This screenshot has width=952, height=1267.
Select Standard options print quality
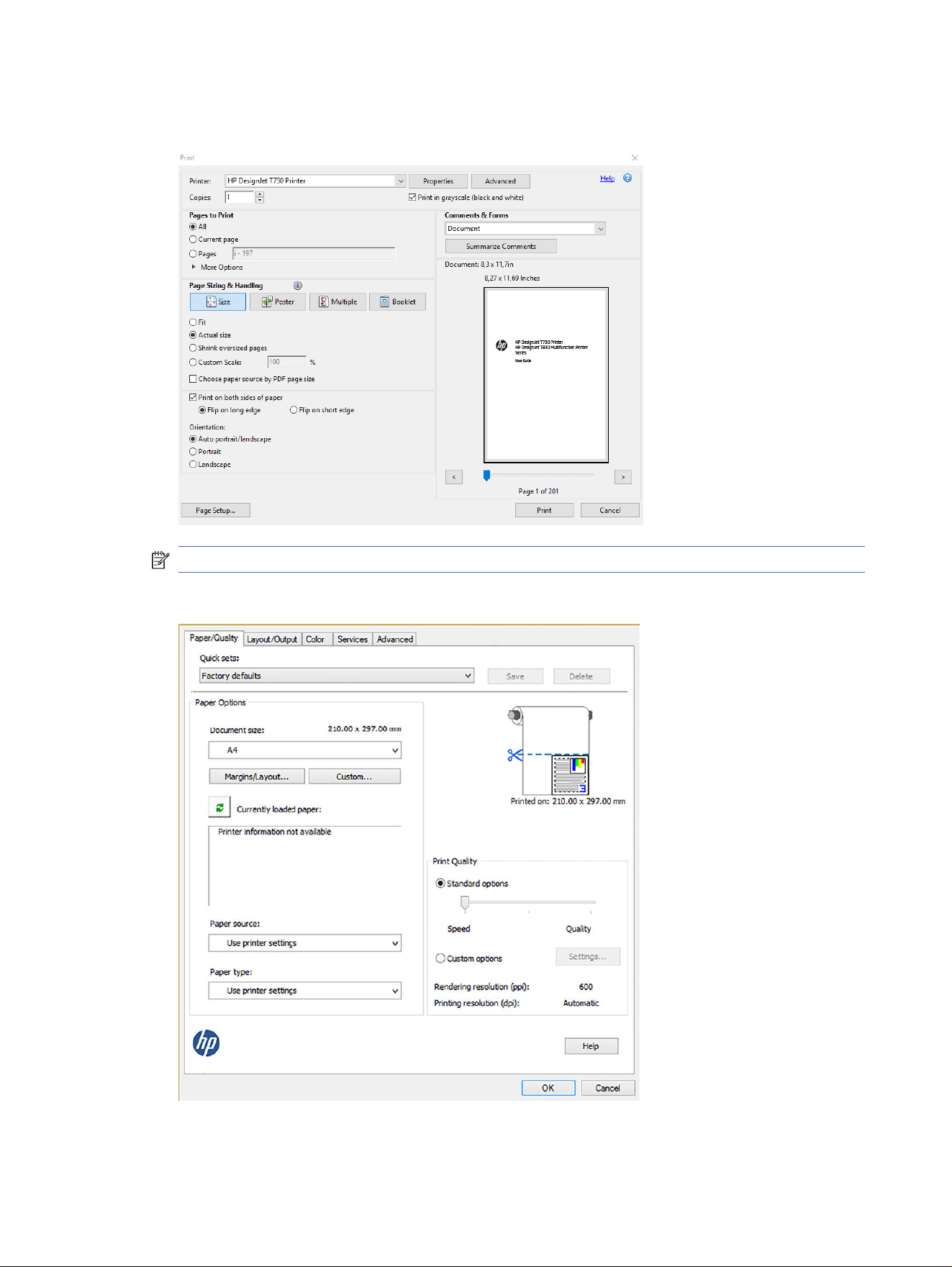[x=440, y=884]
